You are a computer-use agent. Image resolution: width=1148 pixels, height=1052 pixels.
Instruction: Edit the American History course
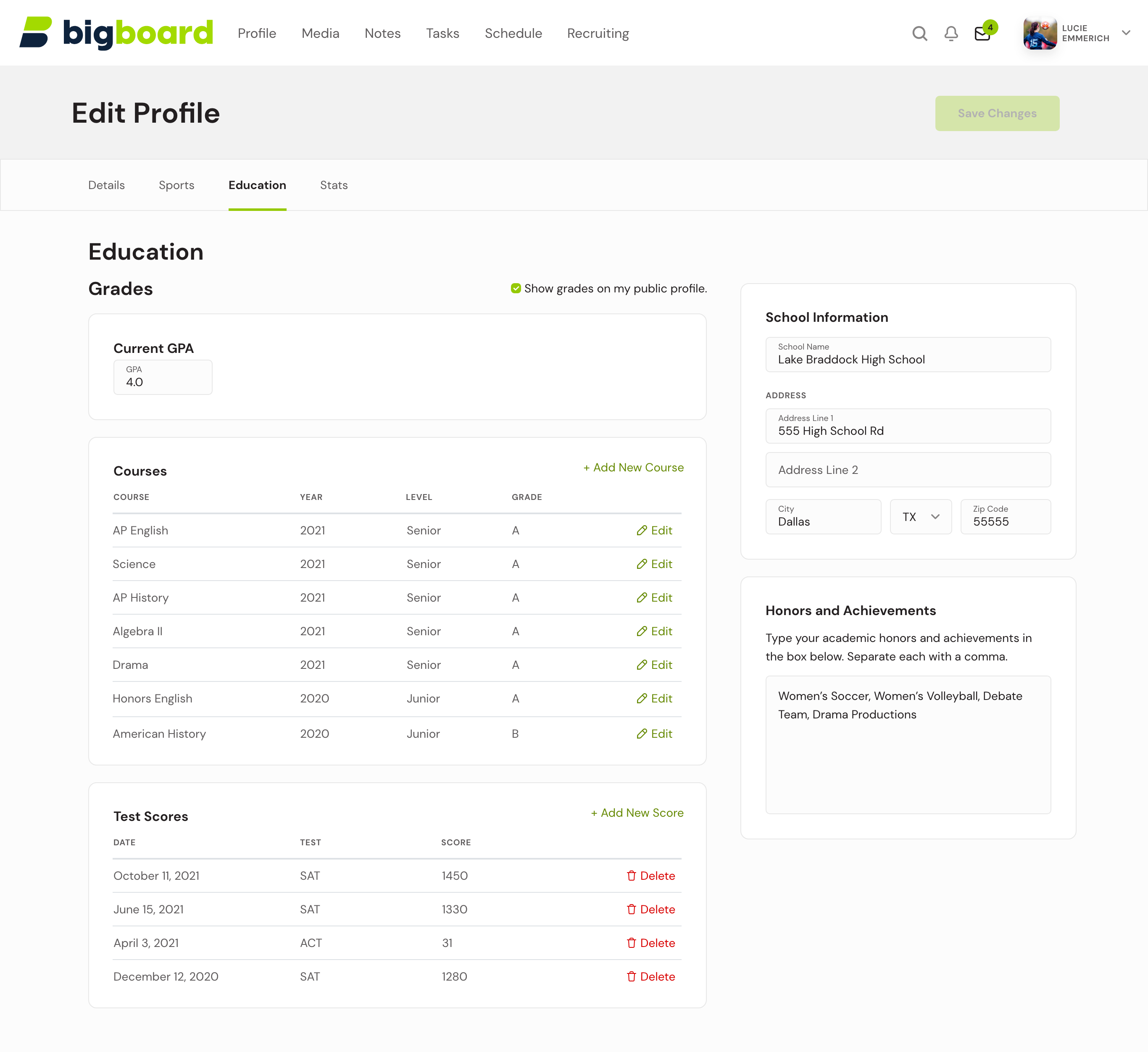point(654,734)
